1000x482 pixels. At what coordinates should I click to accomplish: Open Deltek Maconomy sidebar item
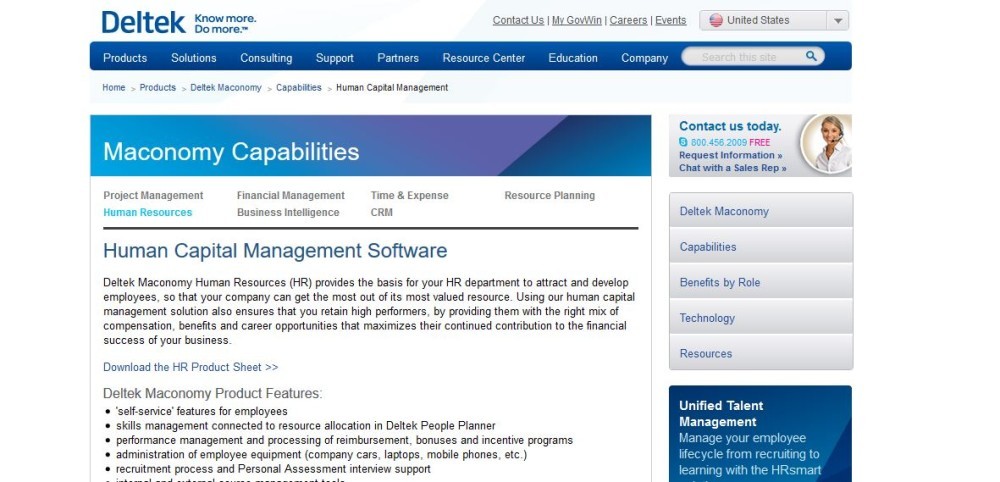tap(761, 211)
